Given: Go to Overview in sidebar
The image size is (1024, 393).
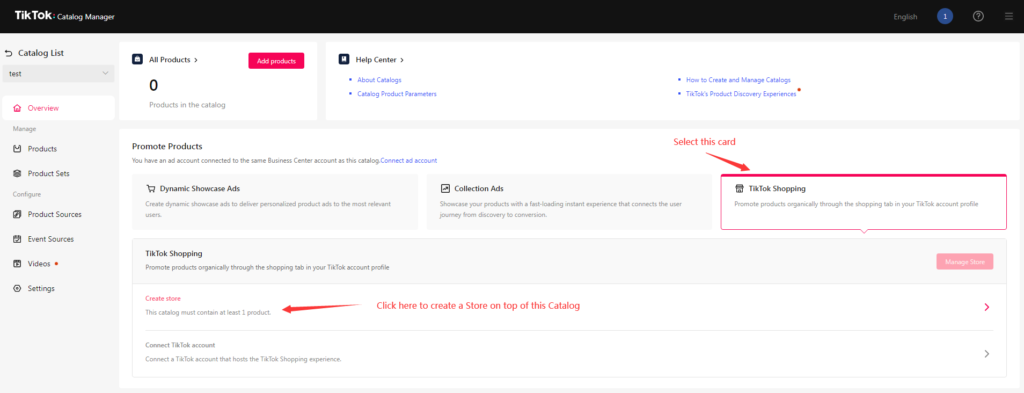Looking at the screenshot, I should pos(58,108).
